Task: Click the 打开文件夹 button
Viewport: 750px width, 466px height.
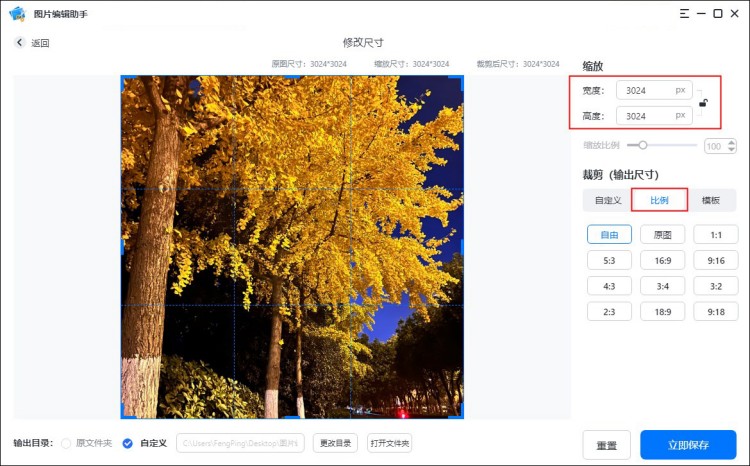Action: pos(389,443)
